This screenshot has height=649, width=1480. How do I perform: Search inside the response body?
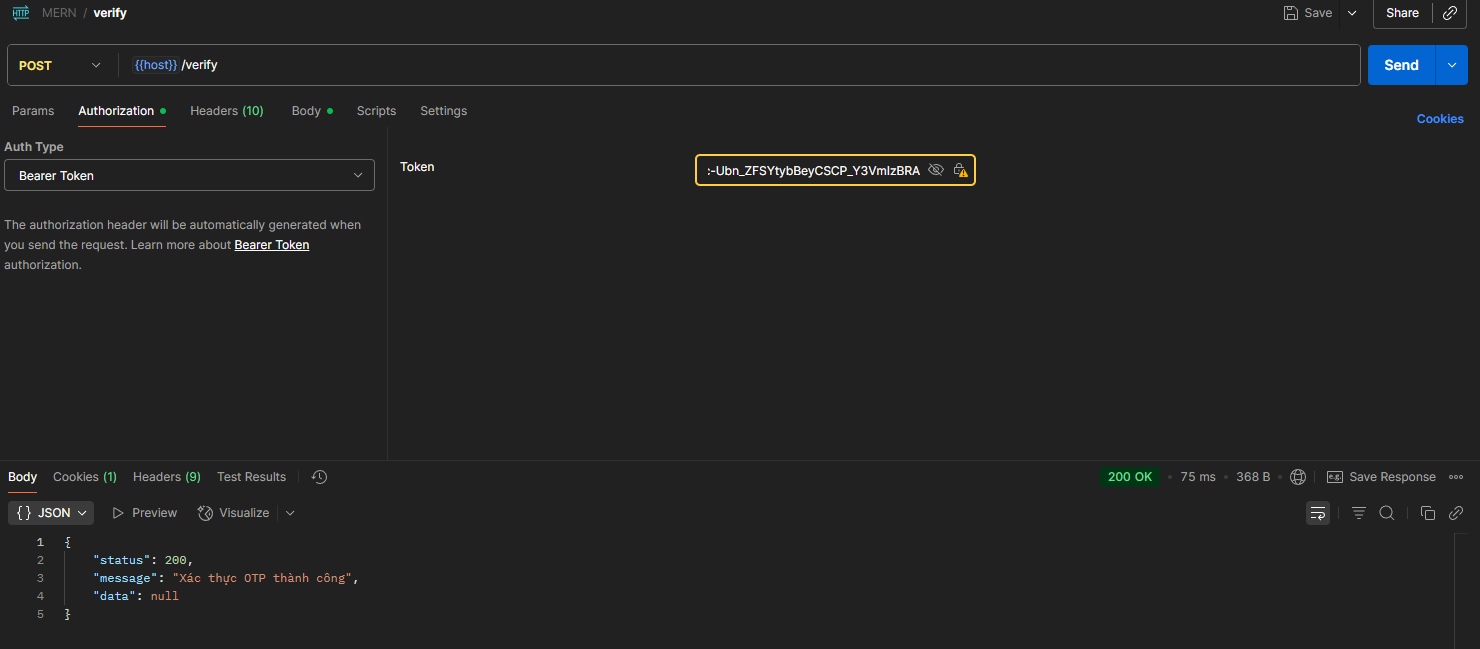[x=1387, y=513]
